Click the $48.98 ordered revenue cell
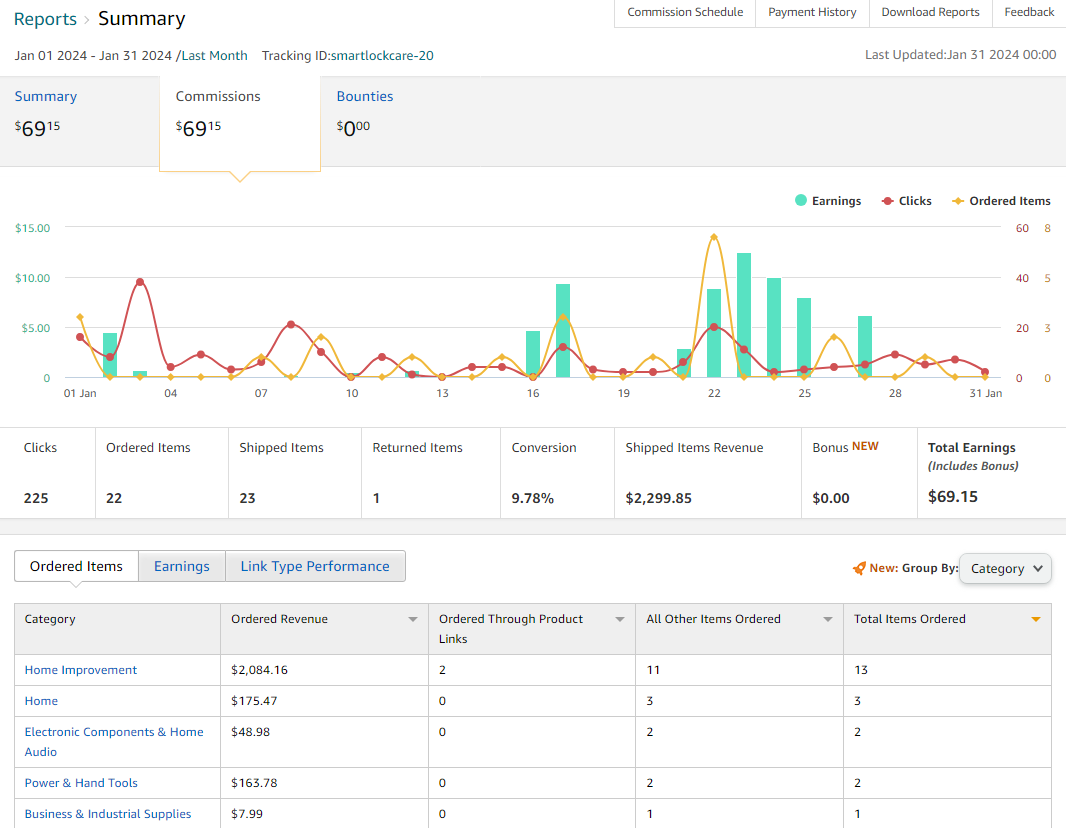The width and height of the screenshot is (1066, 828). pyautogui.click(x=250, y=732)
